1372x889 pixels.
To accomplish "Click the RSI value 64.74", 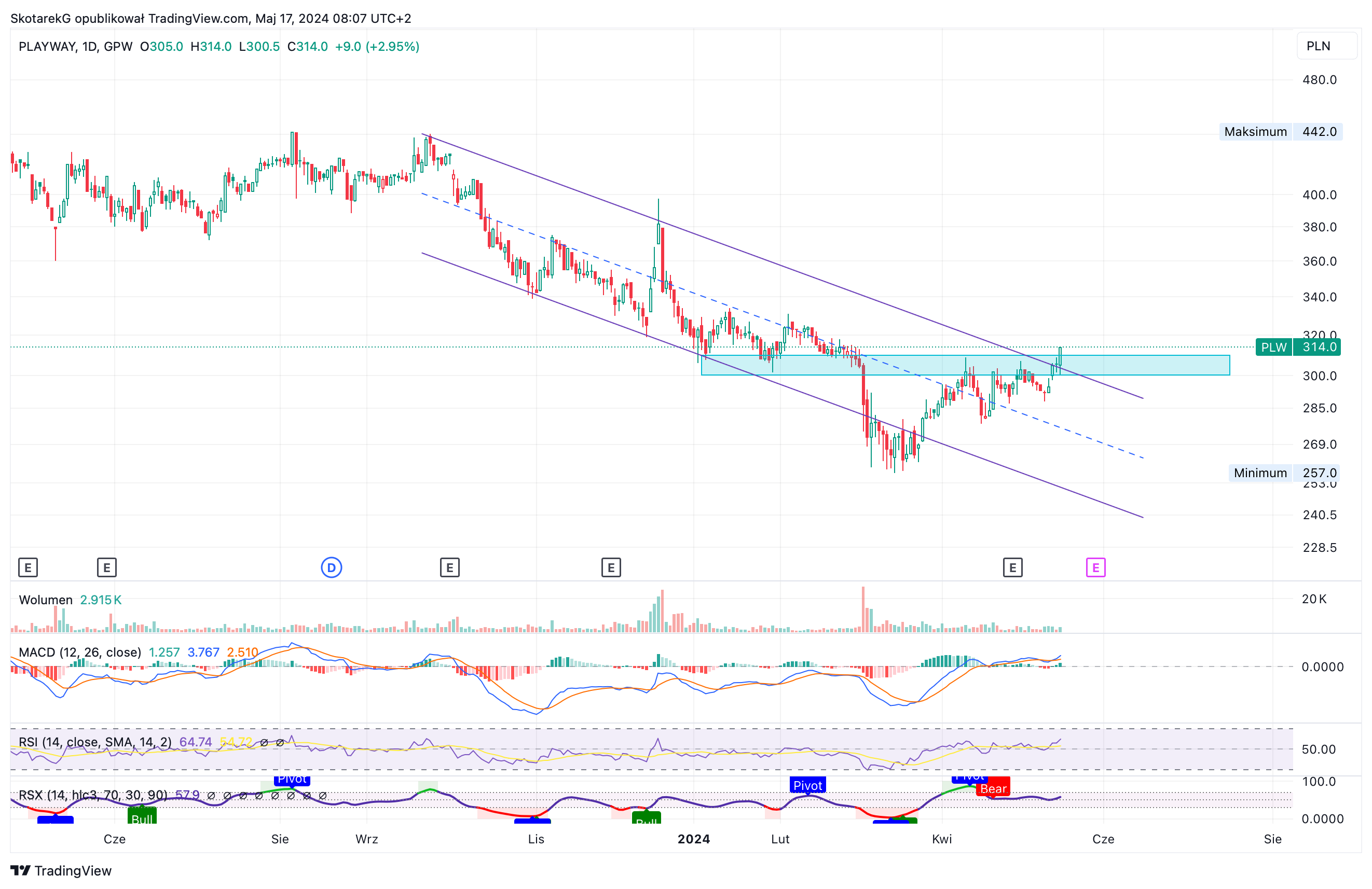I will coord(196,742).
